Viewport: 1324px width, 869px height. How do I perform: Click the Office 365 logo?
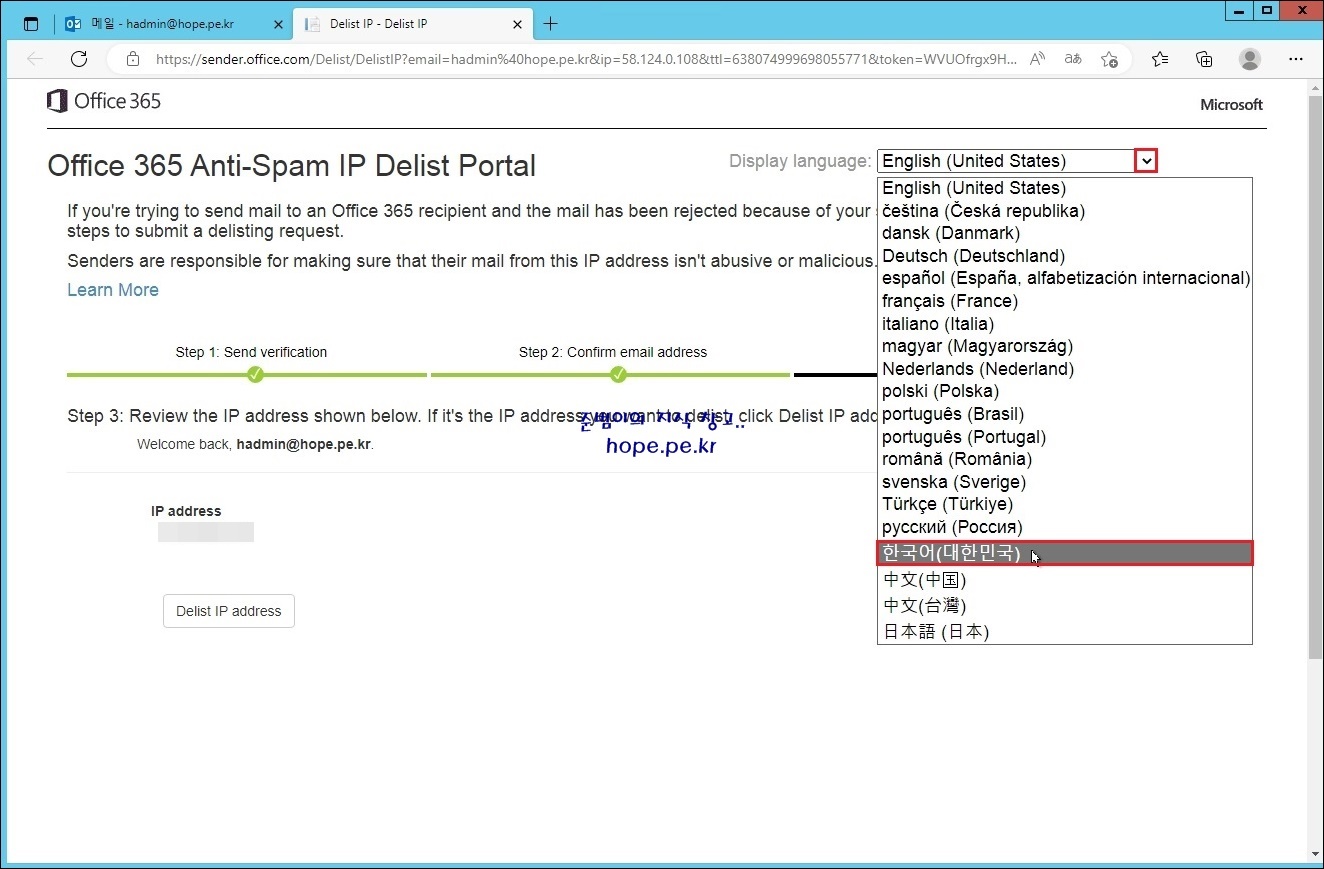[x=104, y=101]
